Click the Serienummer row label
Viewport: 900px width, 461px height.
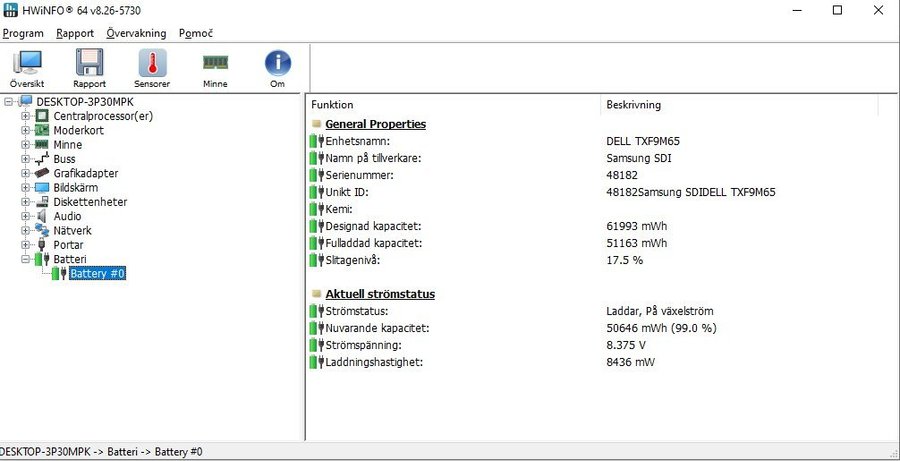[x=360, y=175]
